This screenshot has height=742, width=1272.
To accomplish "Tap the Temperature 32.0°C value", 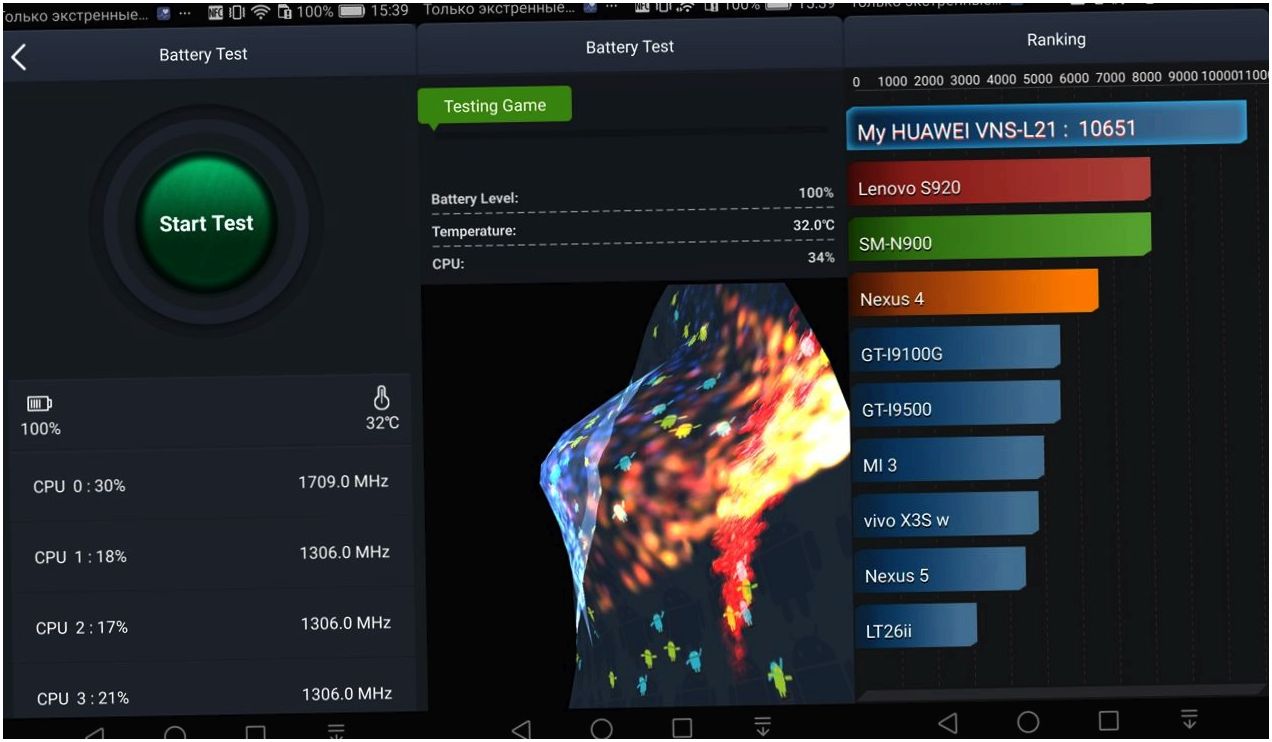I will pos(814,225).
